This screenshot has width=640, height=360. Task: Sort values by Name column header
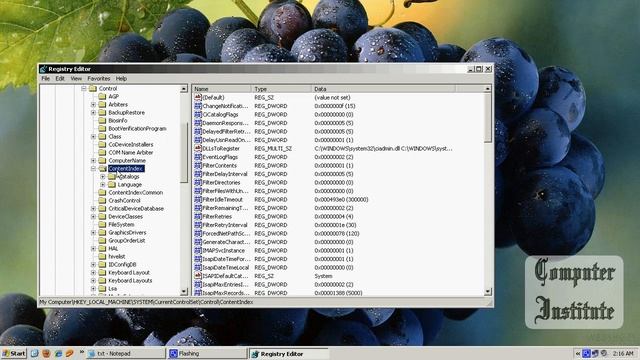pos(222,89)
